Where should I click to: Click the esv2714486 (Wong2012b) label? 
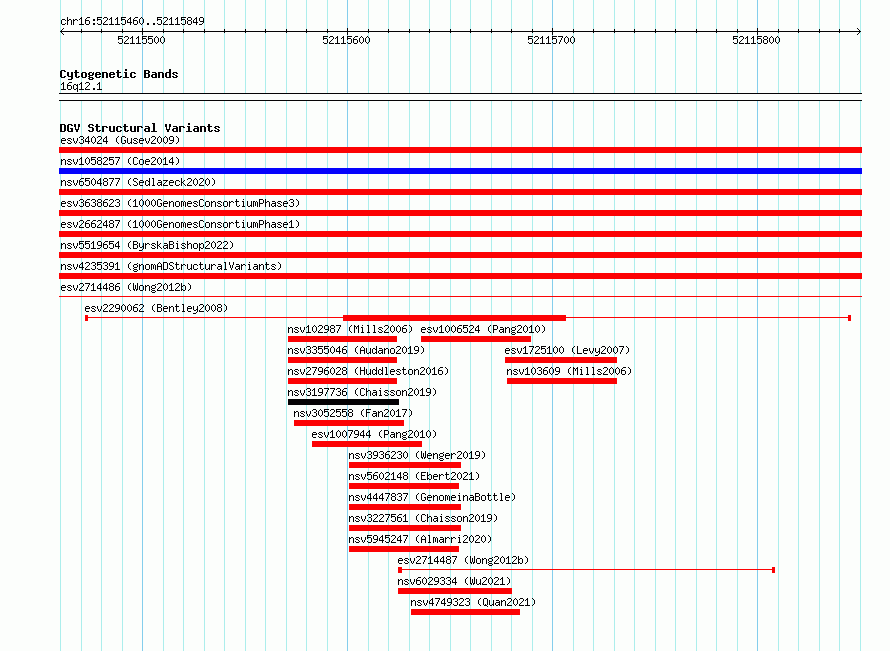(126, 287)
